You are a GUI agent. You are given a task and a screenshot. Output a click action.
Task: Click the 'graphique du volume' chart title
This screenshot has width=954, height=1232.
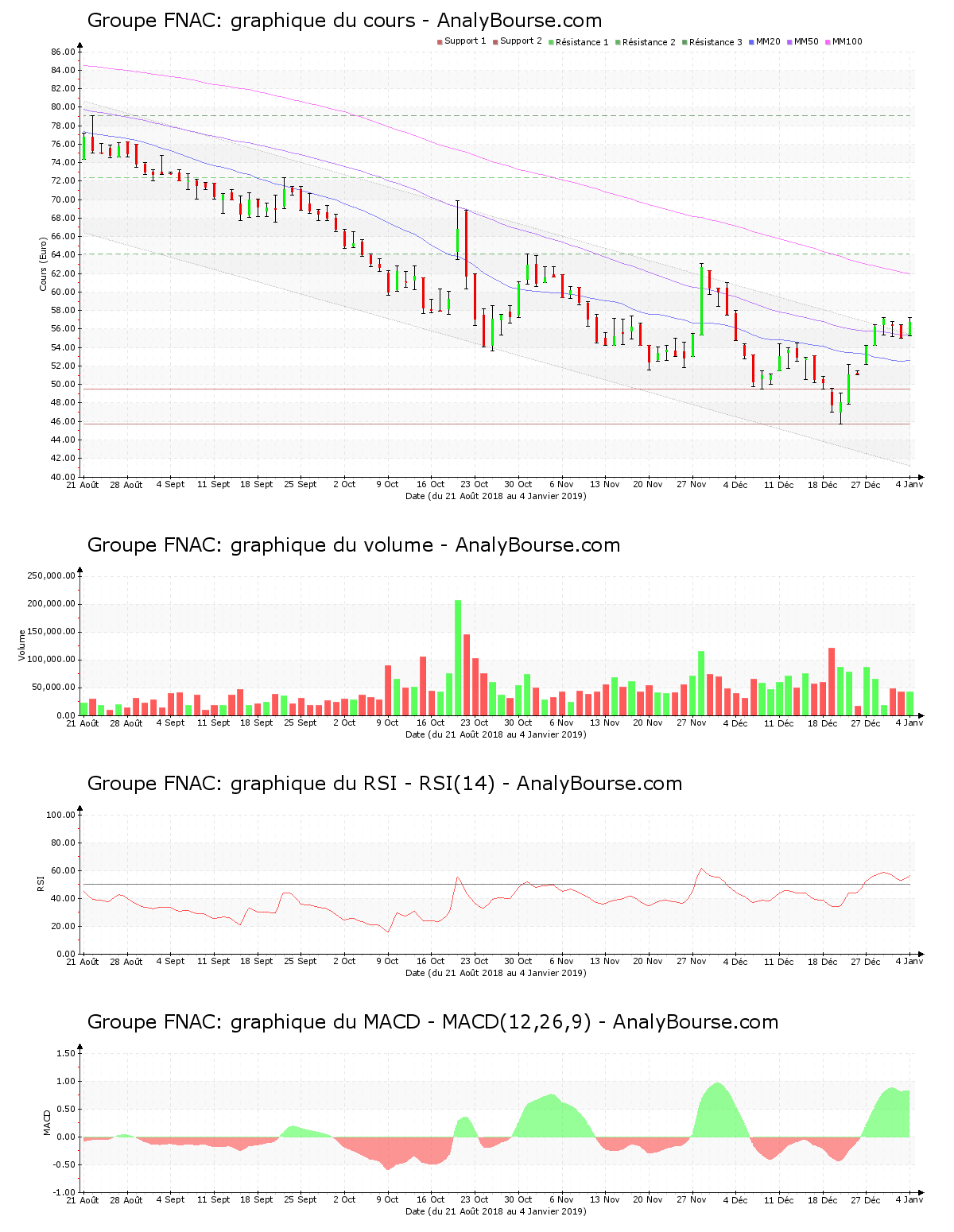(x=354, y=545)
